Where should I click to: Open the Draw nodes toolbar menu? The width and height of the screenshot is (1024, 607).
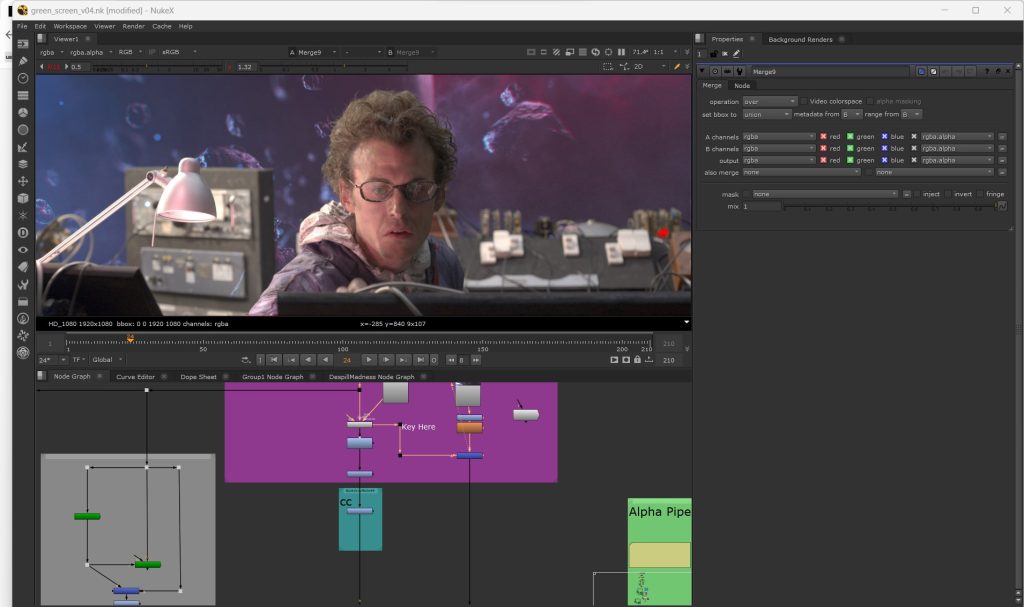pos(23,61)
